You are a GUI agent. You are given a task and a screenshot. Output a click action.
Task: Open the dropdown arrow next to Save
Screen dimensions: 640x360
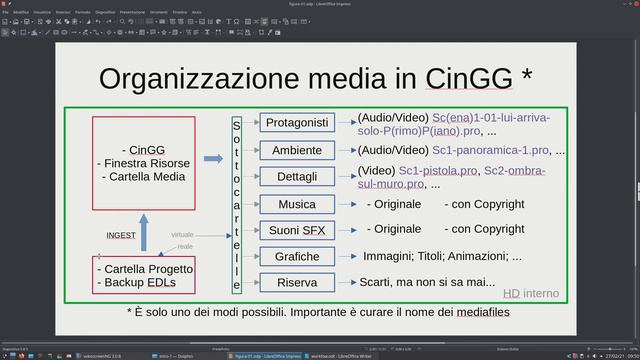pyautogui.click(x=32, y=22)
